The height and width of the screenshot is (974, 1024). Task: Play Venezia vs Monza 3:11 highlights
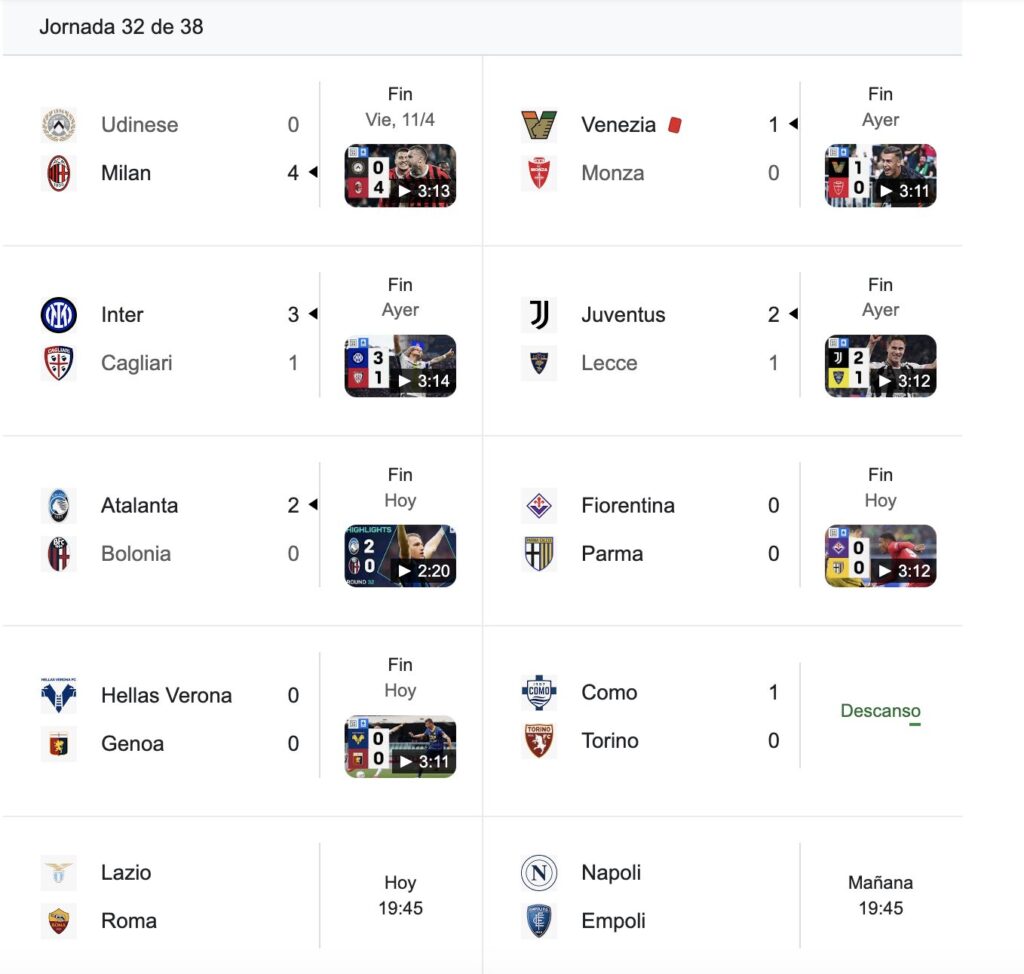click(880, 176)
